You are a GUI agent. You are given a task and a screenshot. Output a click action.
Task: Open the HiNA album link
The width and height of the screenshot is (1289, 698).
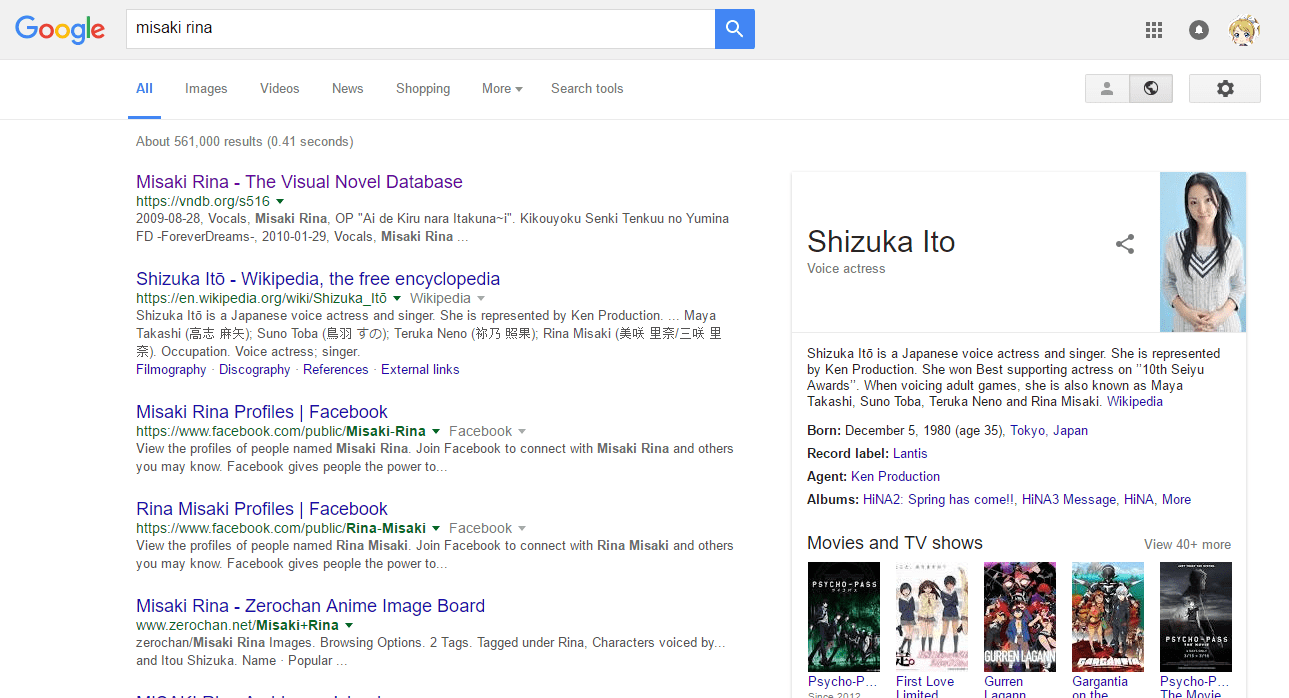1138,500
